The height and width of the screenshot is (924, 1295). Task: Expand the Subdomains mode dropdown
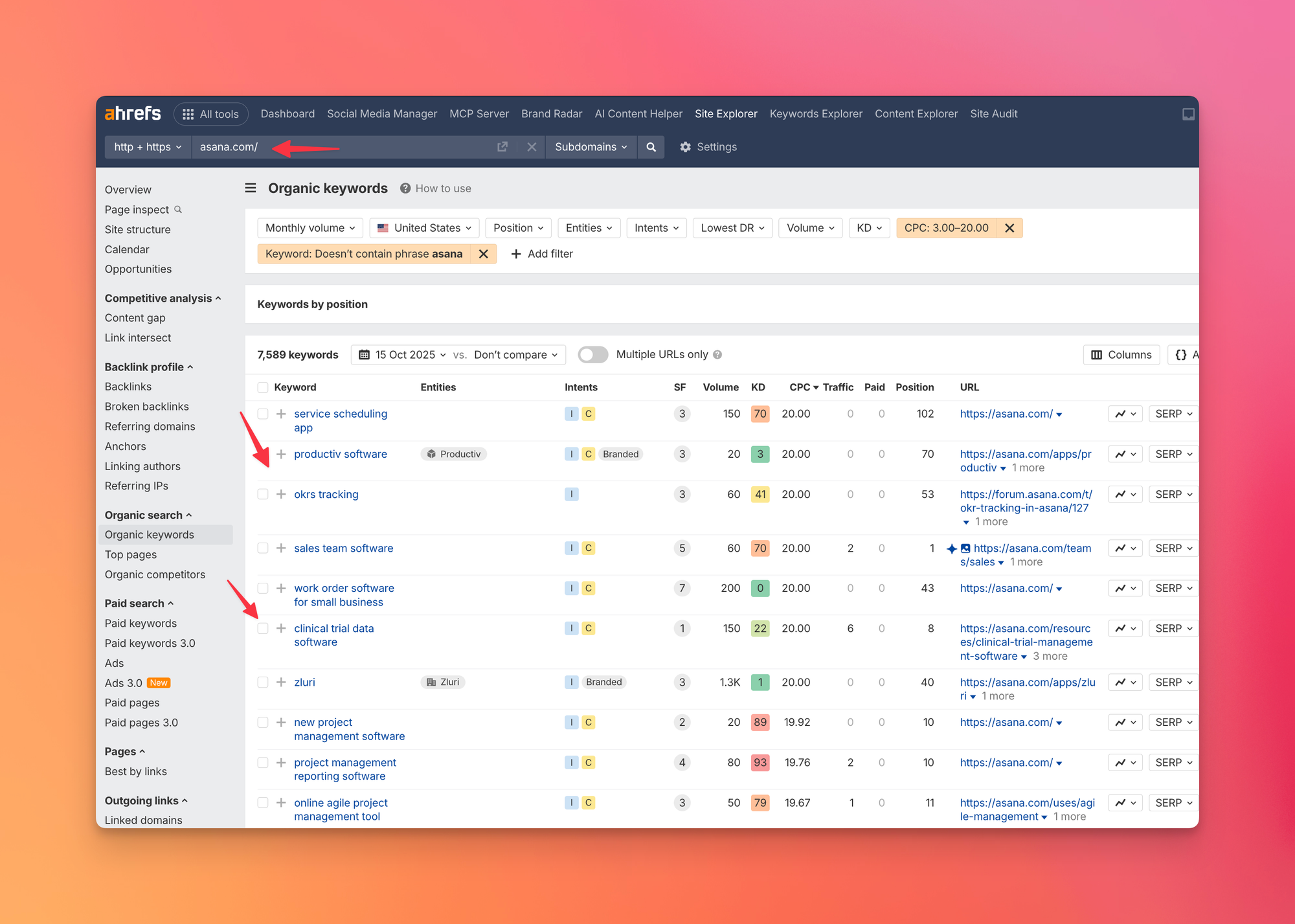[591, 147]
